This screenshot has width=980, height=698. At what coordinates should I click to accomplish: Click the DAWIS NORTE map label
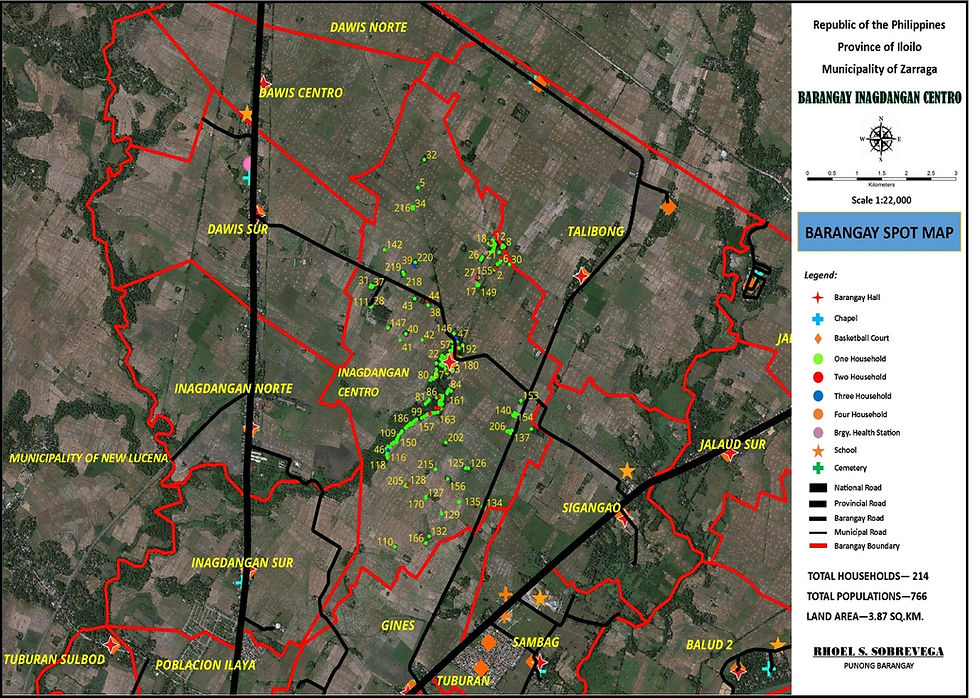pyautogui.click(x=369, y=27)
